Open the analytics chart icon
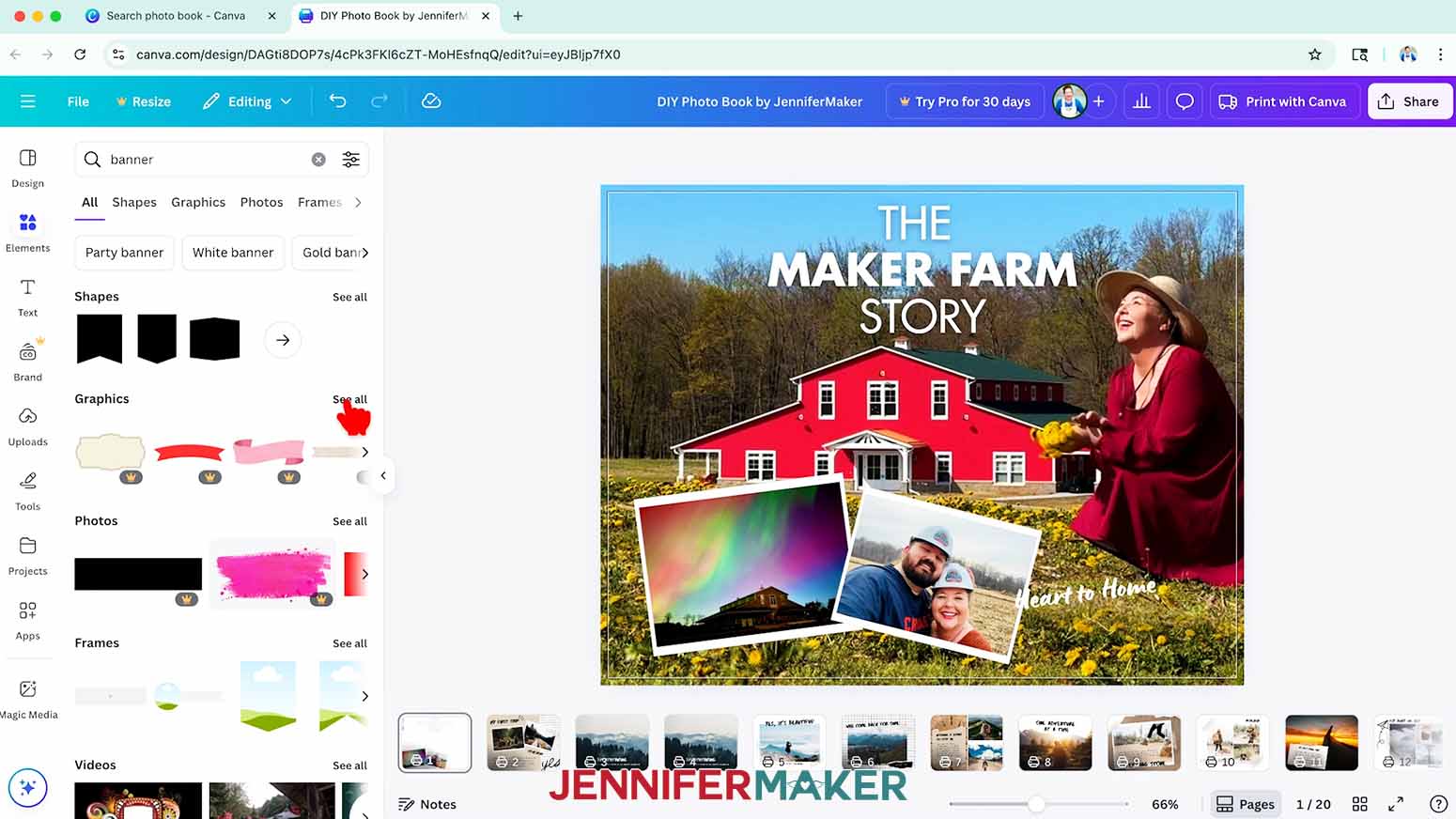1456x819 pixels. [x=1141, y=101]
